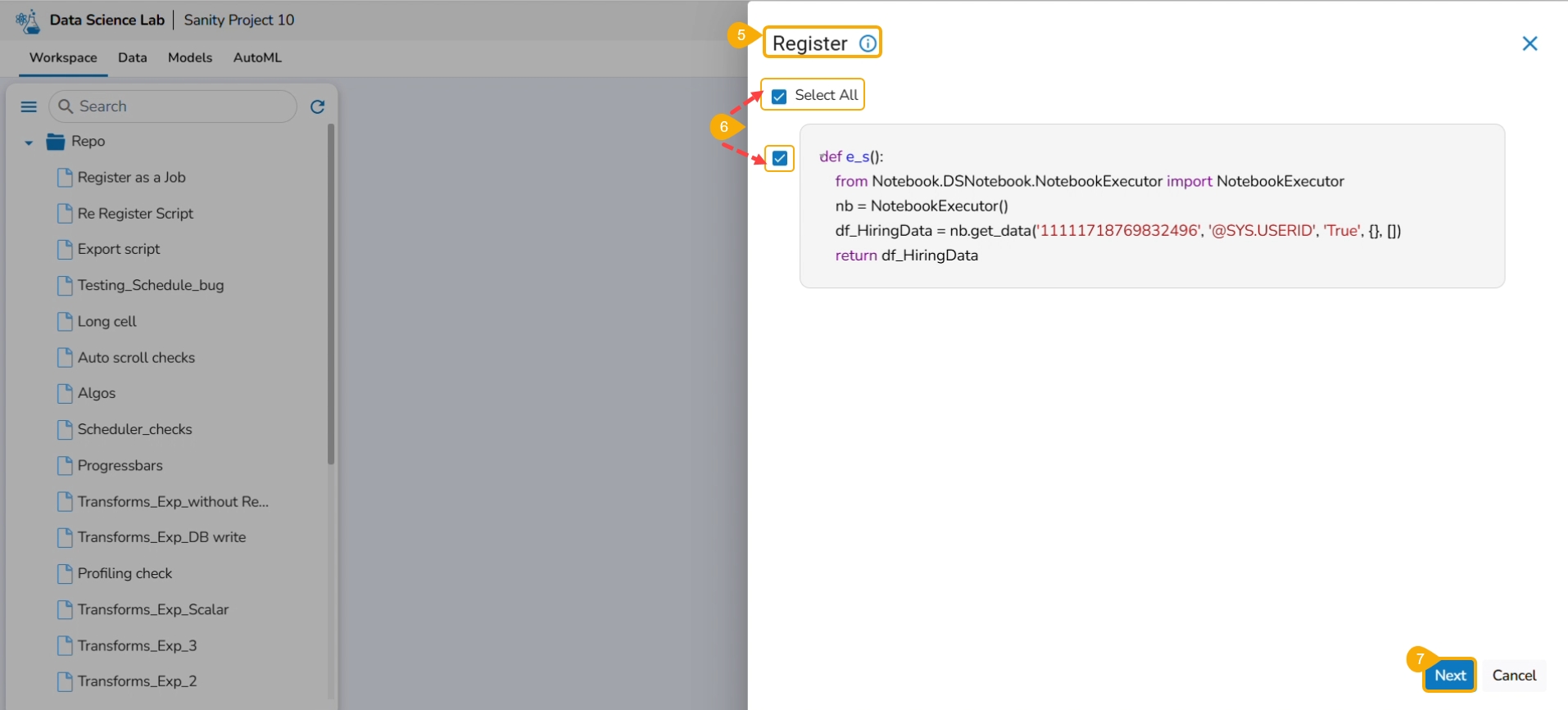Close the Register panel with X
This screenshot has height=710, width=1568.
tap(1529, 43)
